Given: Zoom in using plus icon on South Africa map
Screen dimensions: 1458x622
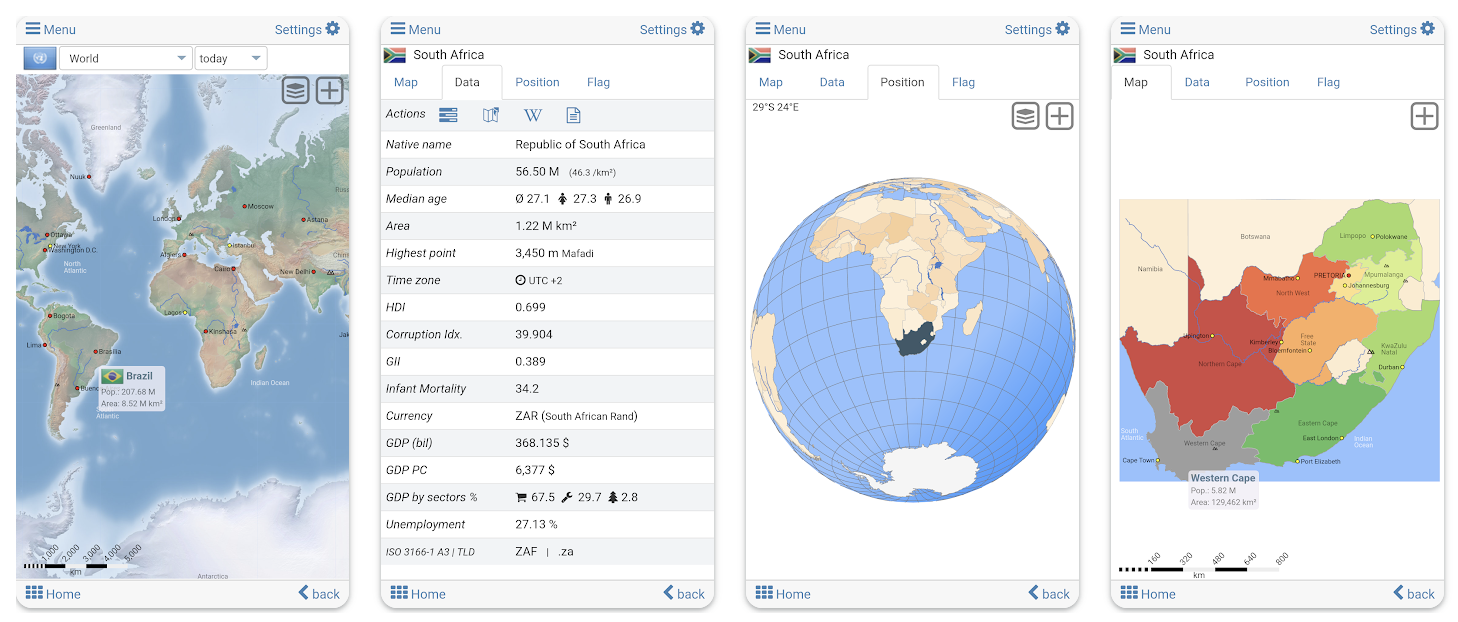Looking at the screenshot, I should [x=1424, y=116].
